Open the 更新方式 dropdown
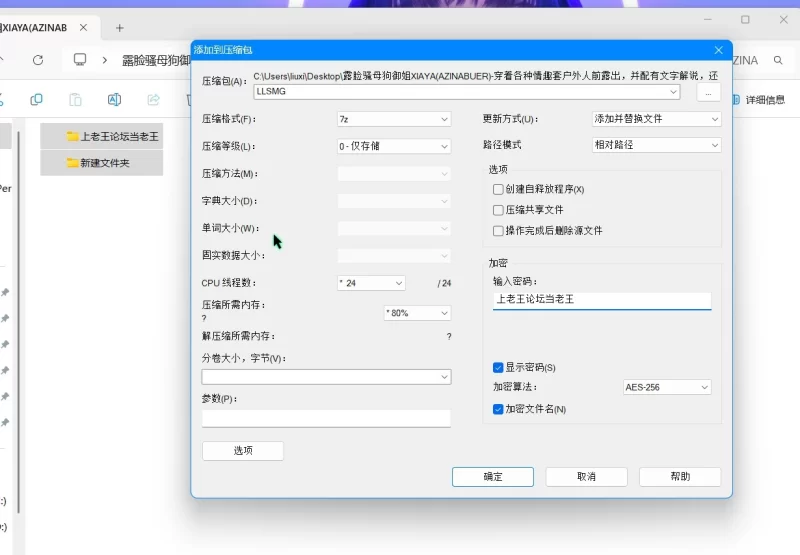The image size is (800, 555). 656,119
